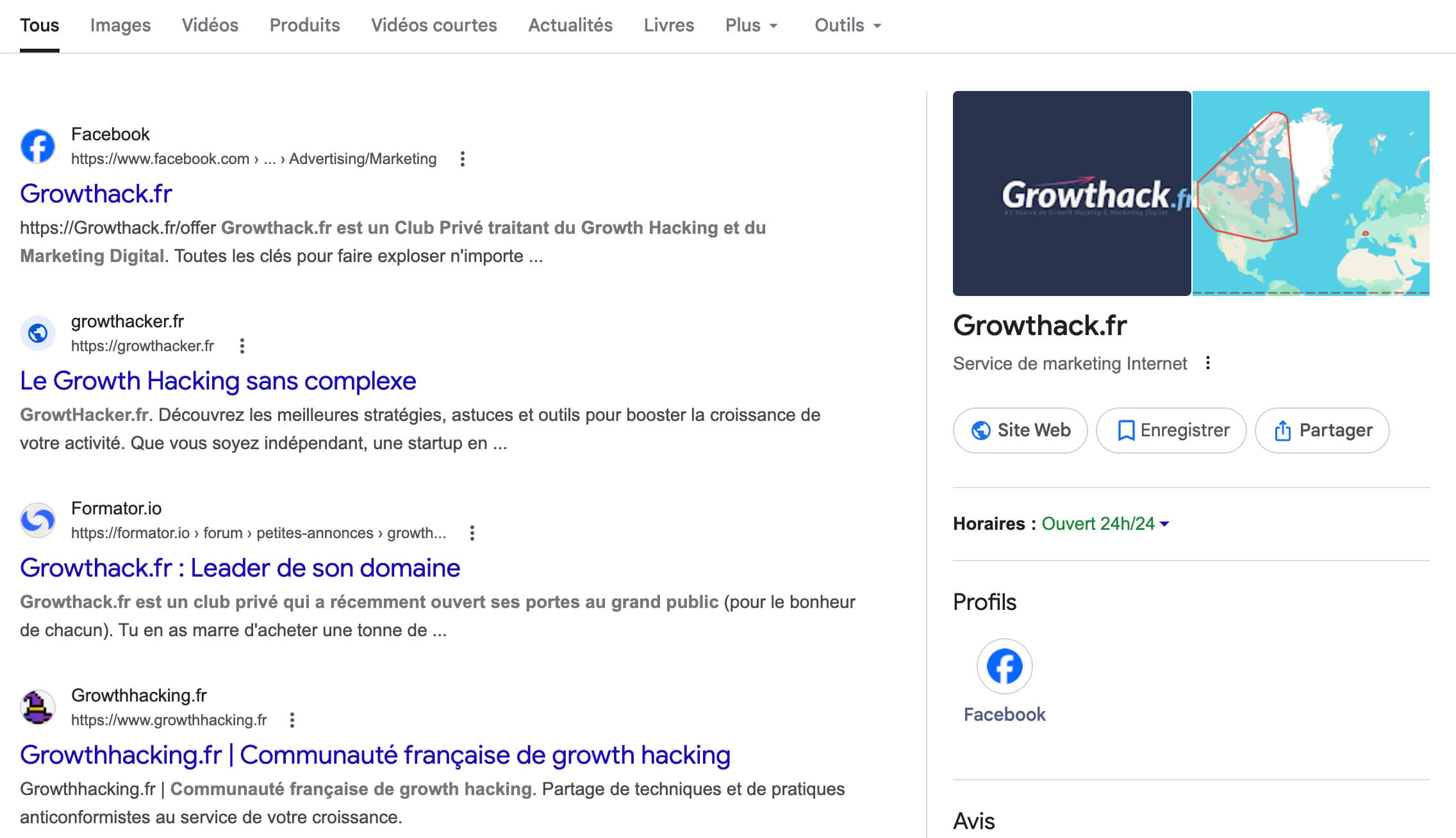Open Growthhacking.fr Communauté française link
1456x838 pixels.
tap(376, 755)
